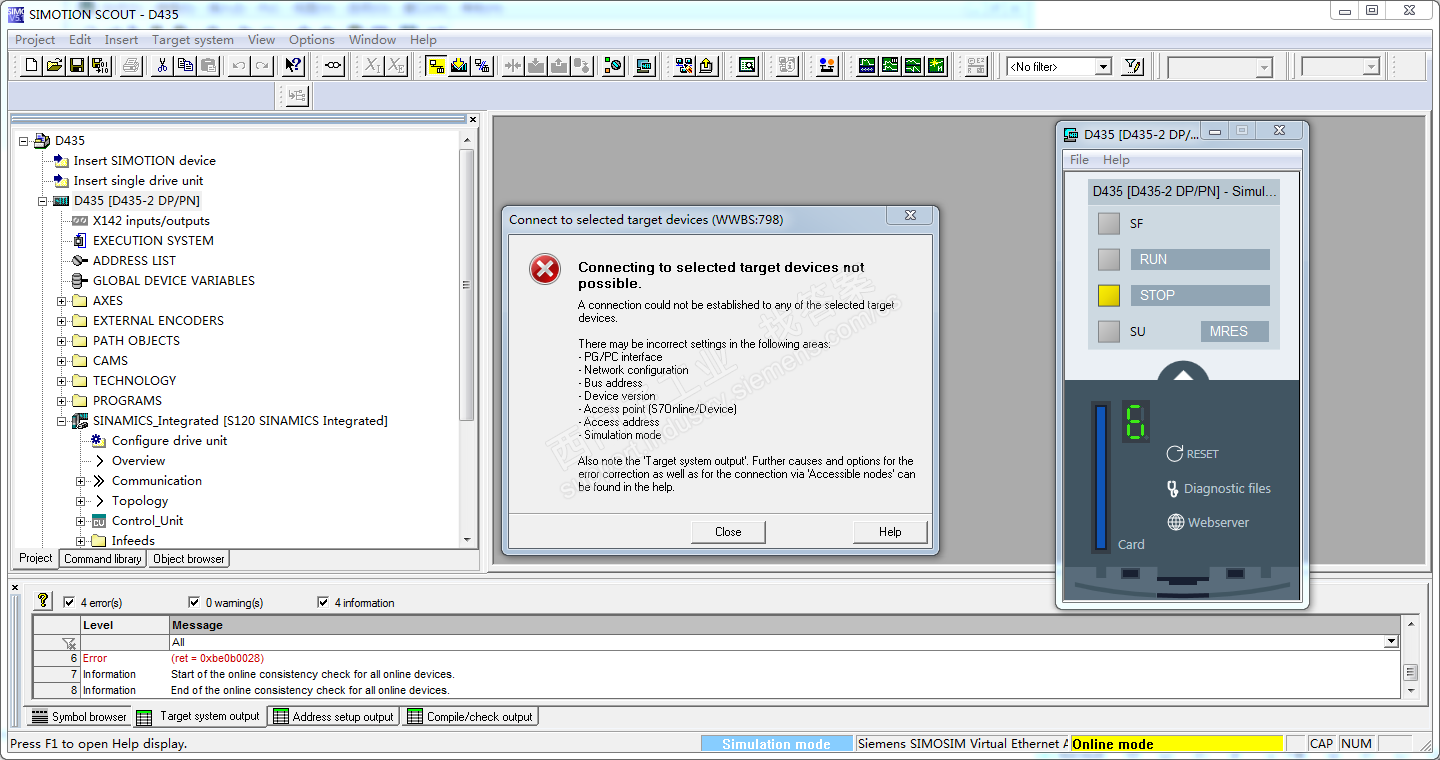1440x760 pixels.
Task: Open the File menu in the D435 simulator window
Action: coord(1079,160)
